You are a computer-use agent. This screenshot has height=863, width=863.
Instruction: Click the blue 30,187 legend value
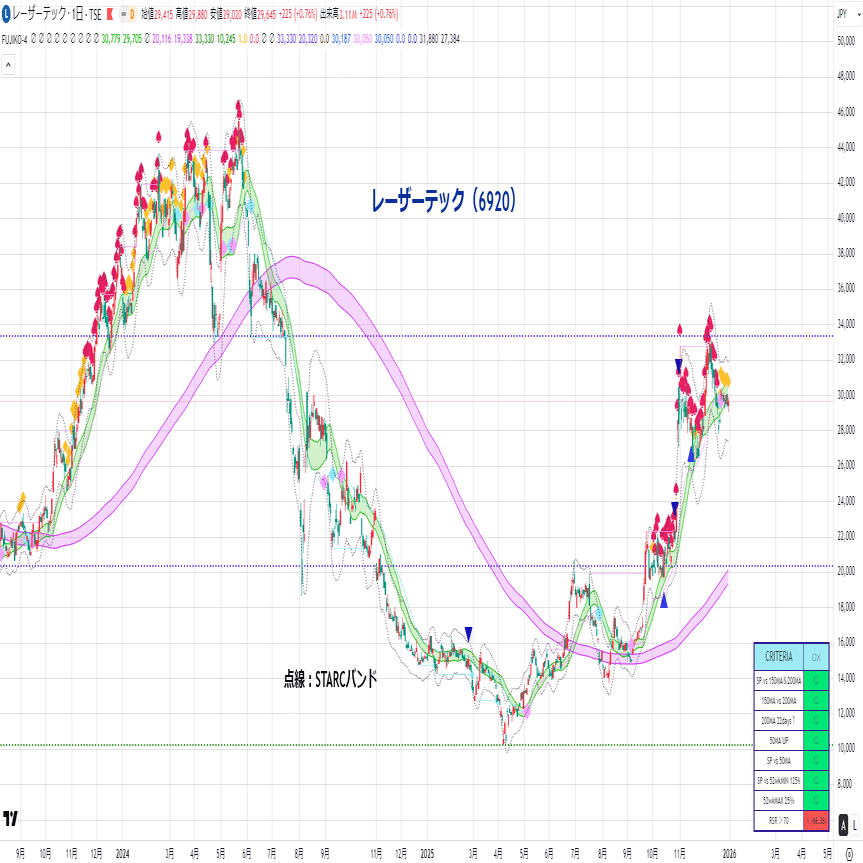(341, 39)
